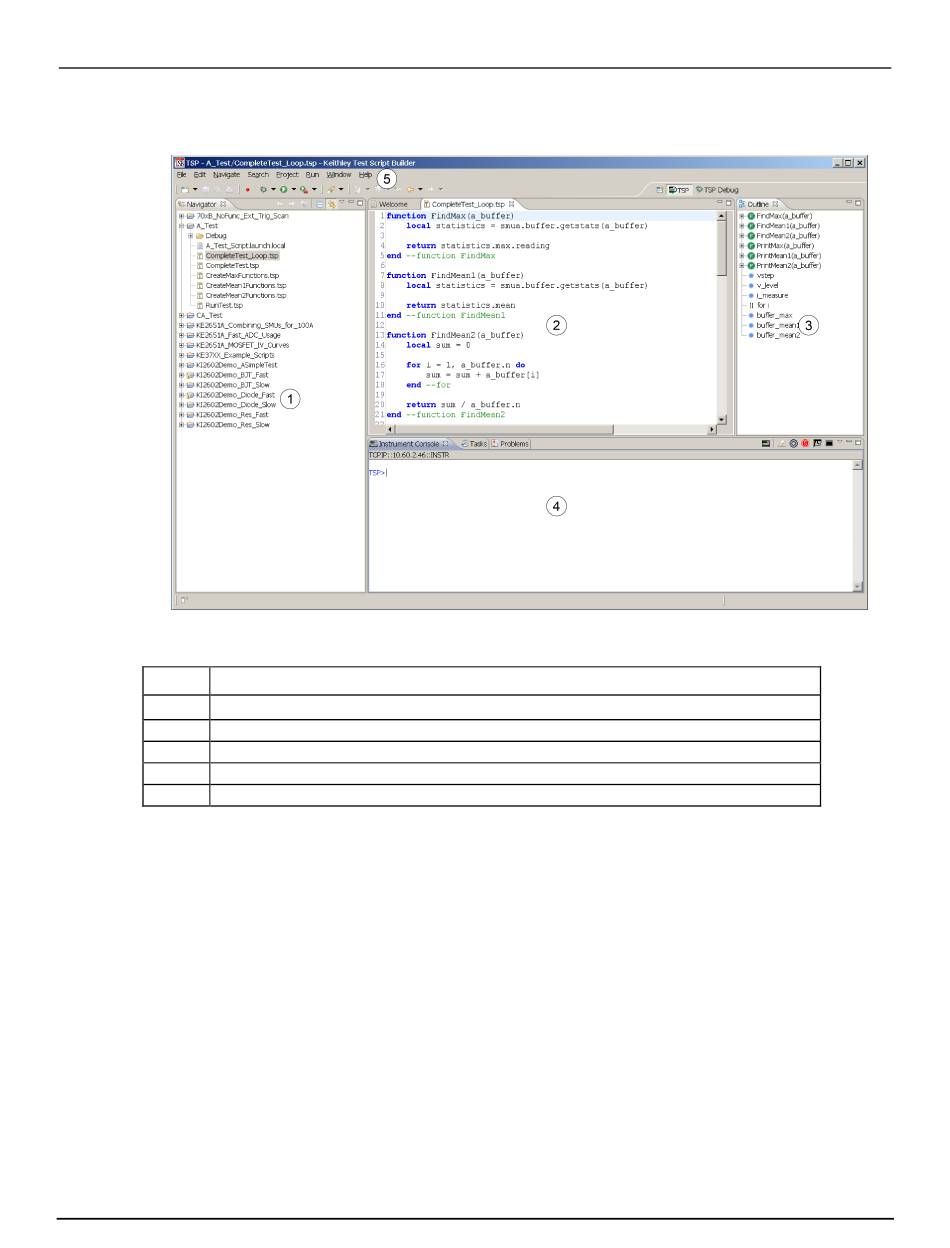Expand the Debug folder
Screen dimensions: 950x1248
point(191,236)
